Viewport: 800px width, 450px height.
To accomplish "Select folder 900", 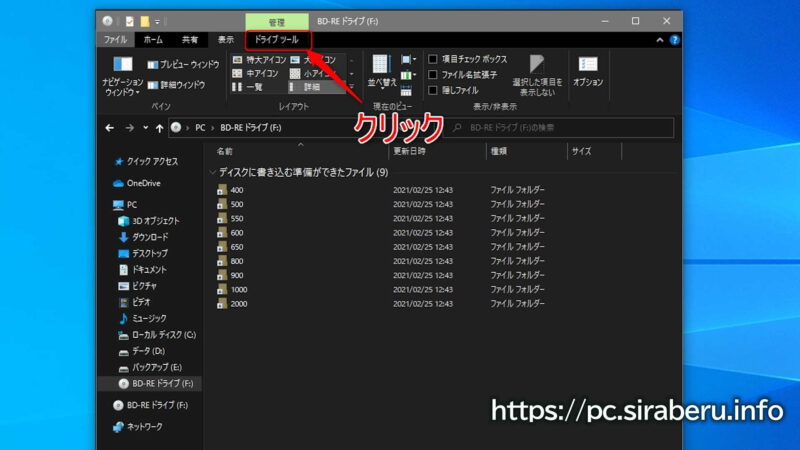I will coord(236,276).
